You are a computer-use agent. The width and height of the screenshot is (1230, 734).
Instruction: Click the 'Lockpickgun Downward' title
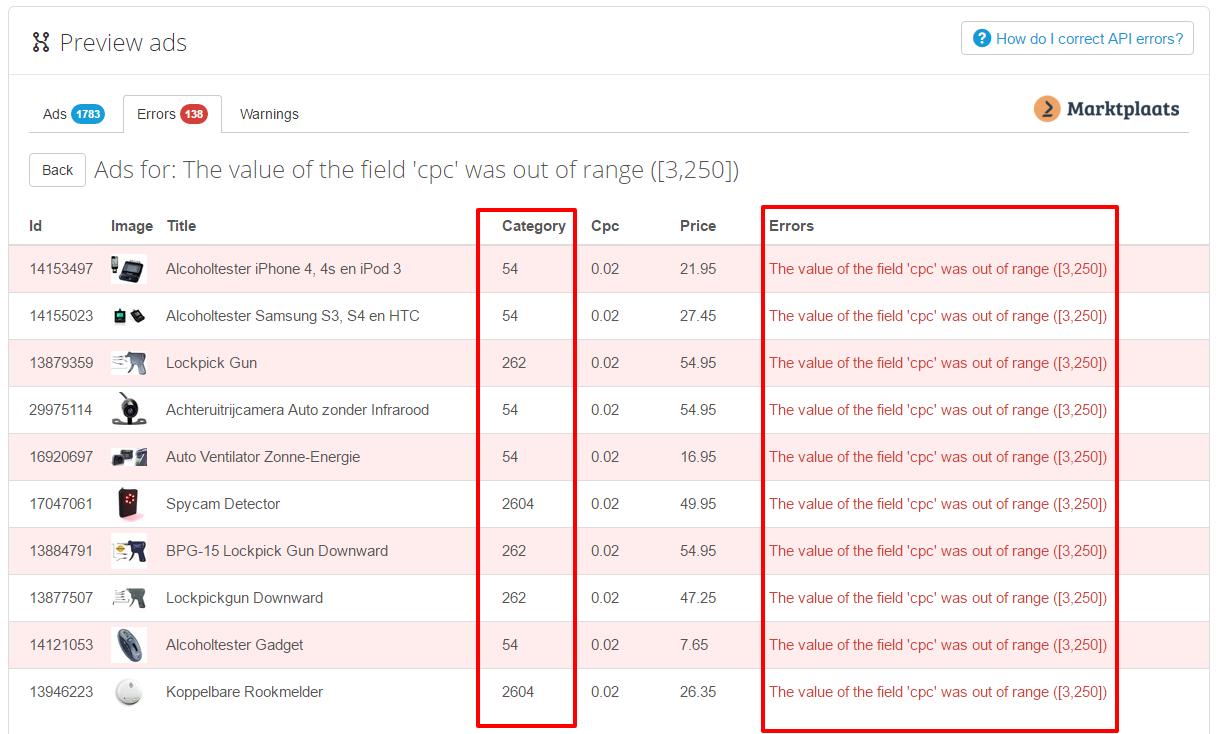click(x=245, y=598)
